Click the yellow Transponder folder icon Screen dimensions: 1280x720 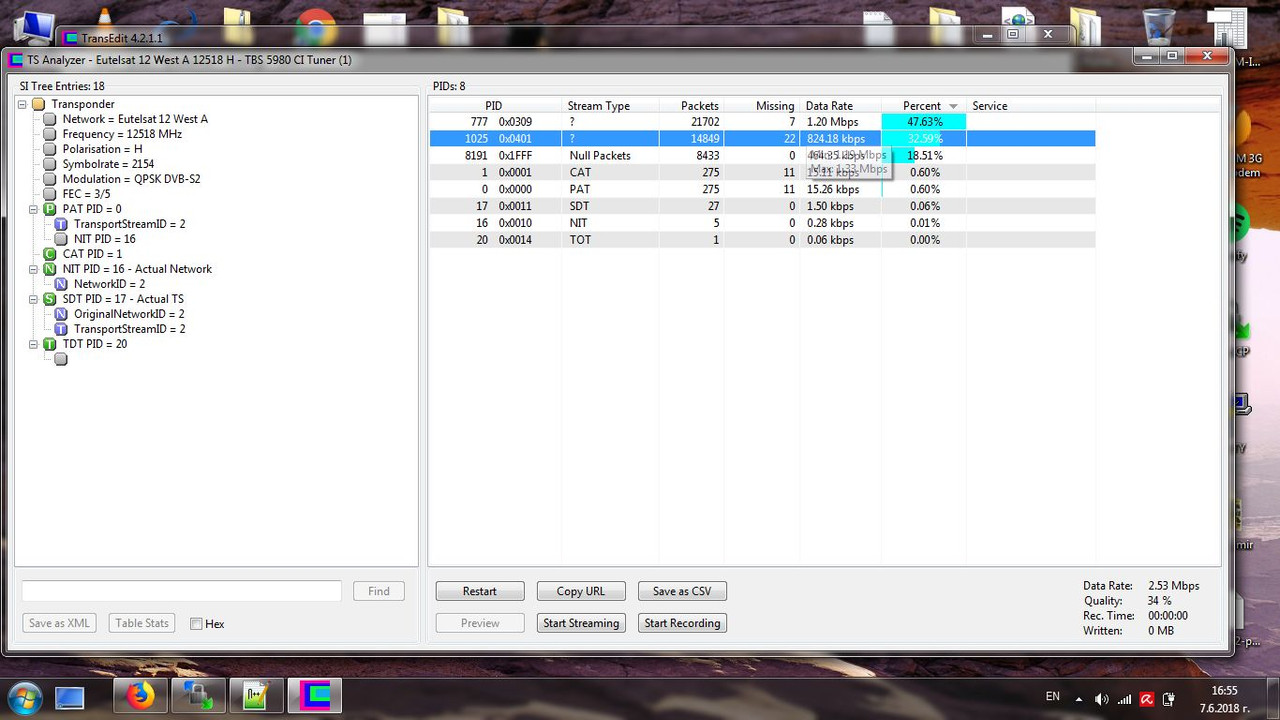click(x=38, y=104)
